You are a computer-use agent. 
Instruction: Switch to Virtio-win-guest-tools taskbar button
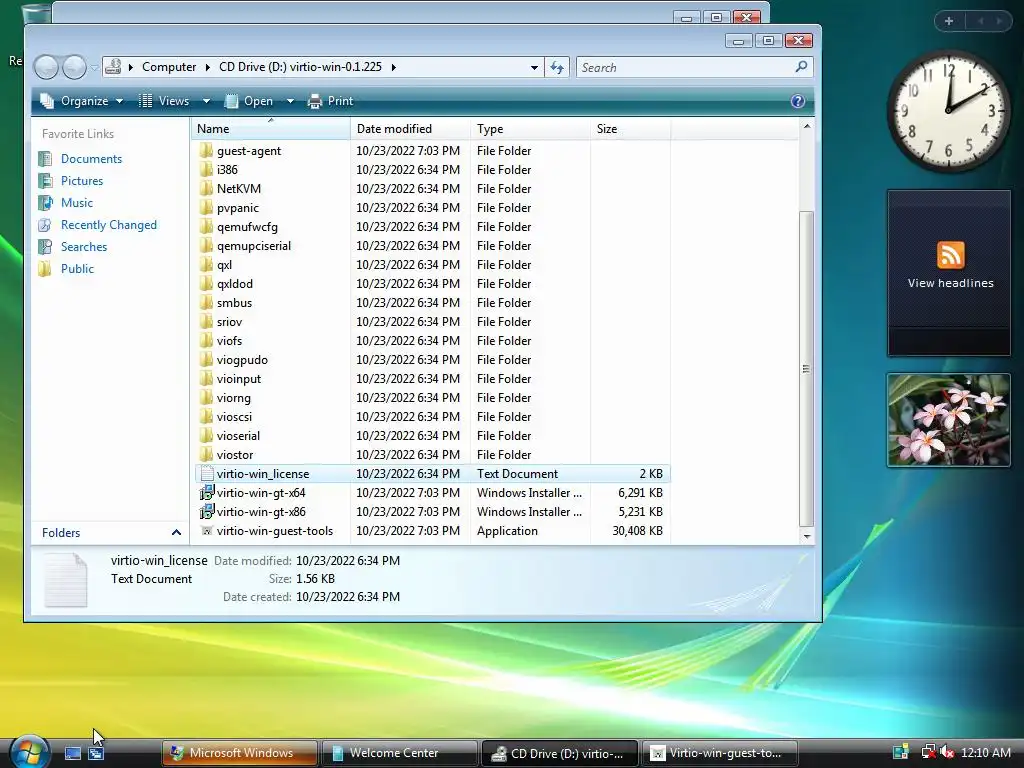click(720, 753)
